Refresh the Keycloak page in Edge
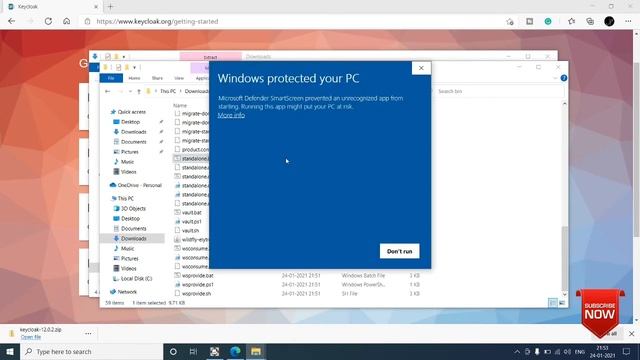640x360 pixels. pos(48,21)
